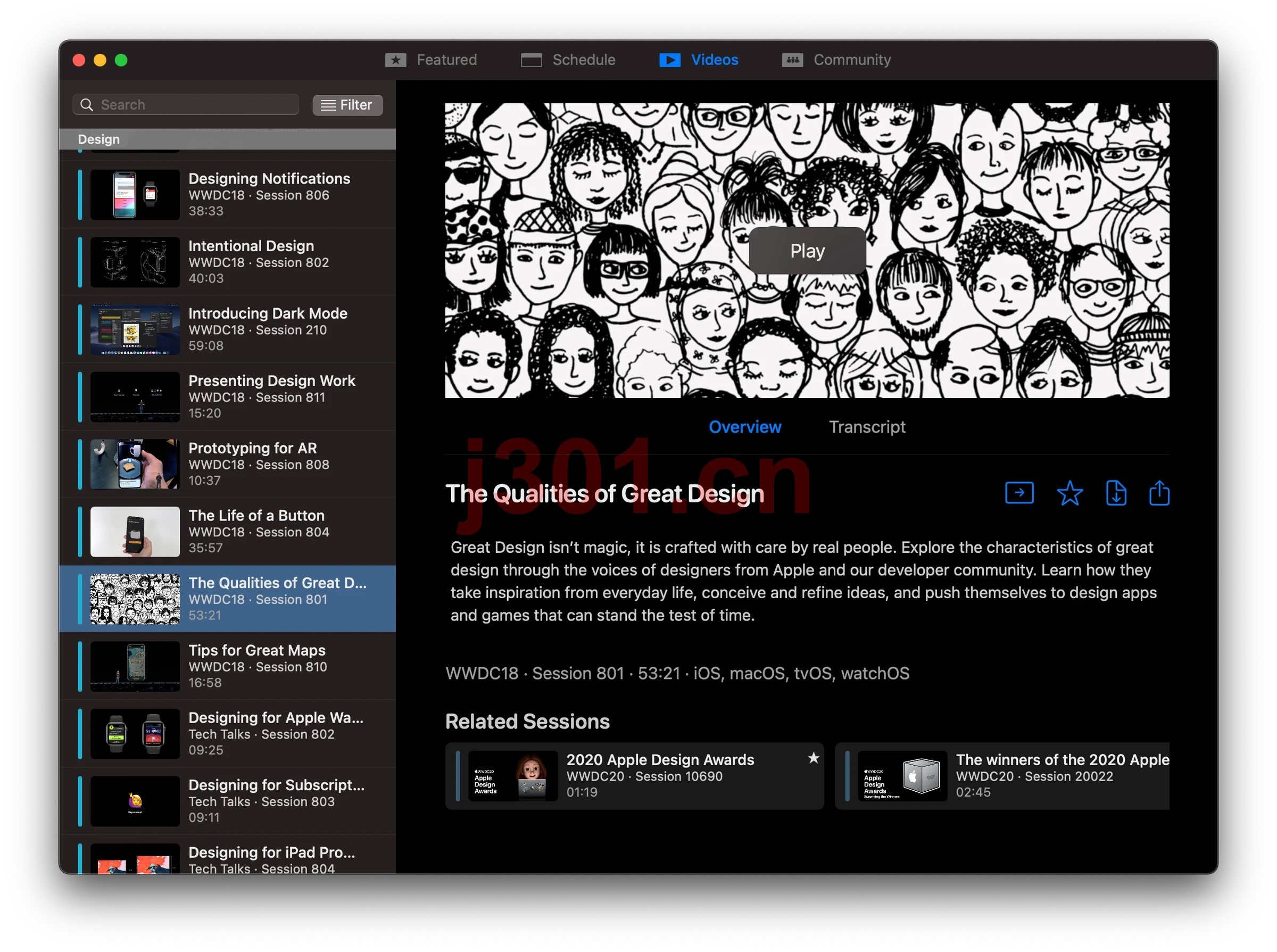The width and height of the screenshot is (1277, 952).
Task: Click the green zoom window button
Action: pyautogui.click(x=121, y=60)
